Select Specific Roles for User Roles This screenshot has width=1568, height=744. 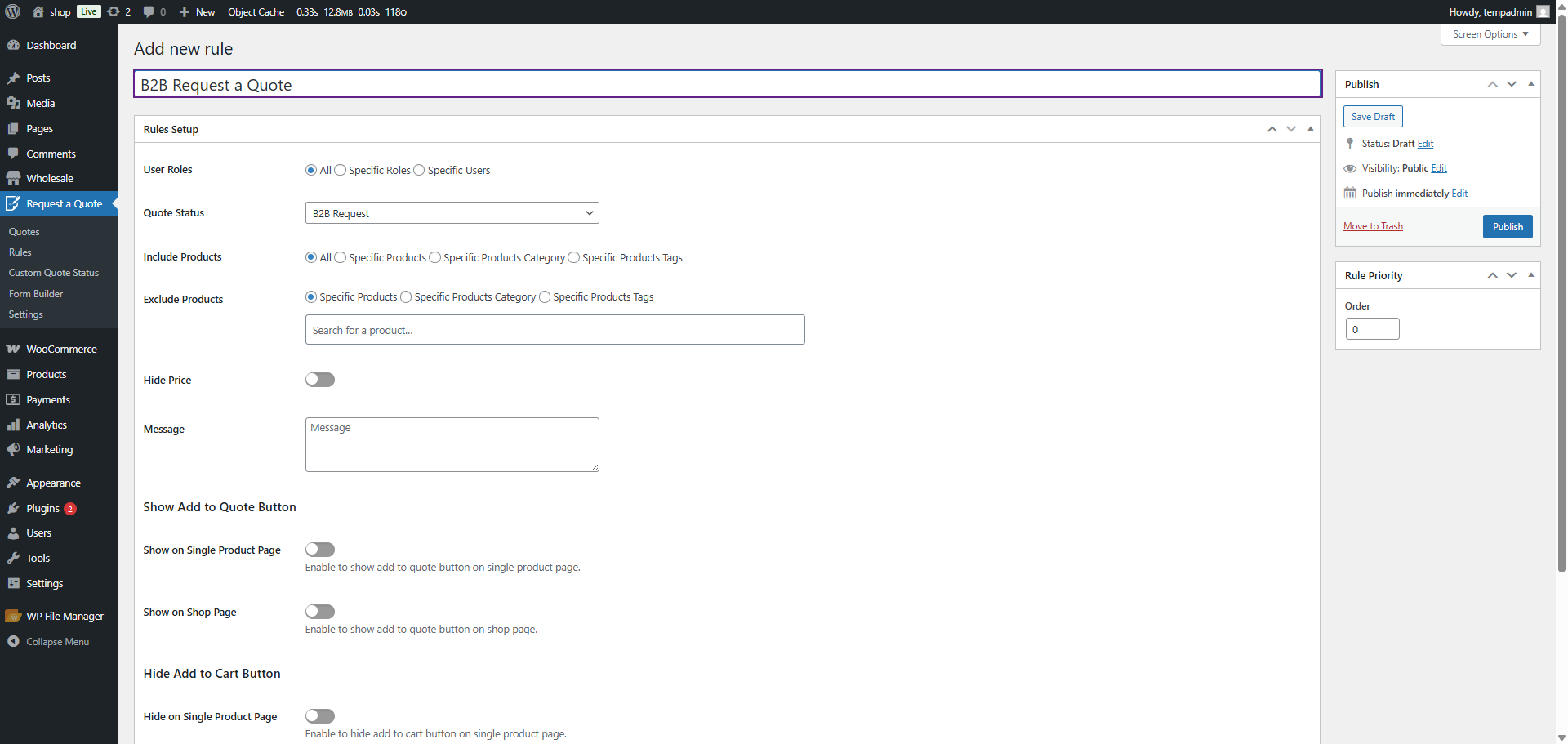tap(340, 170)
